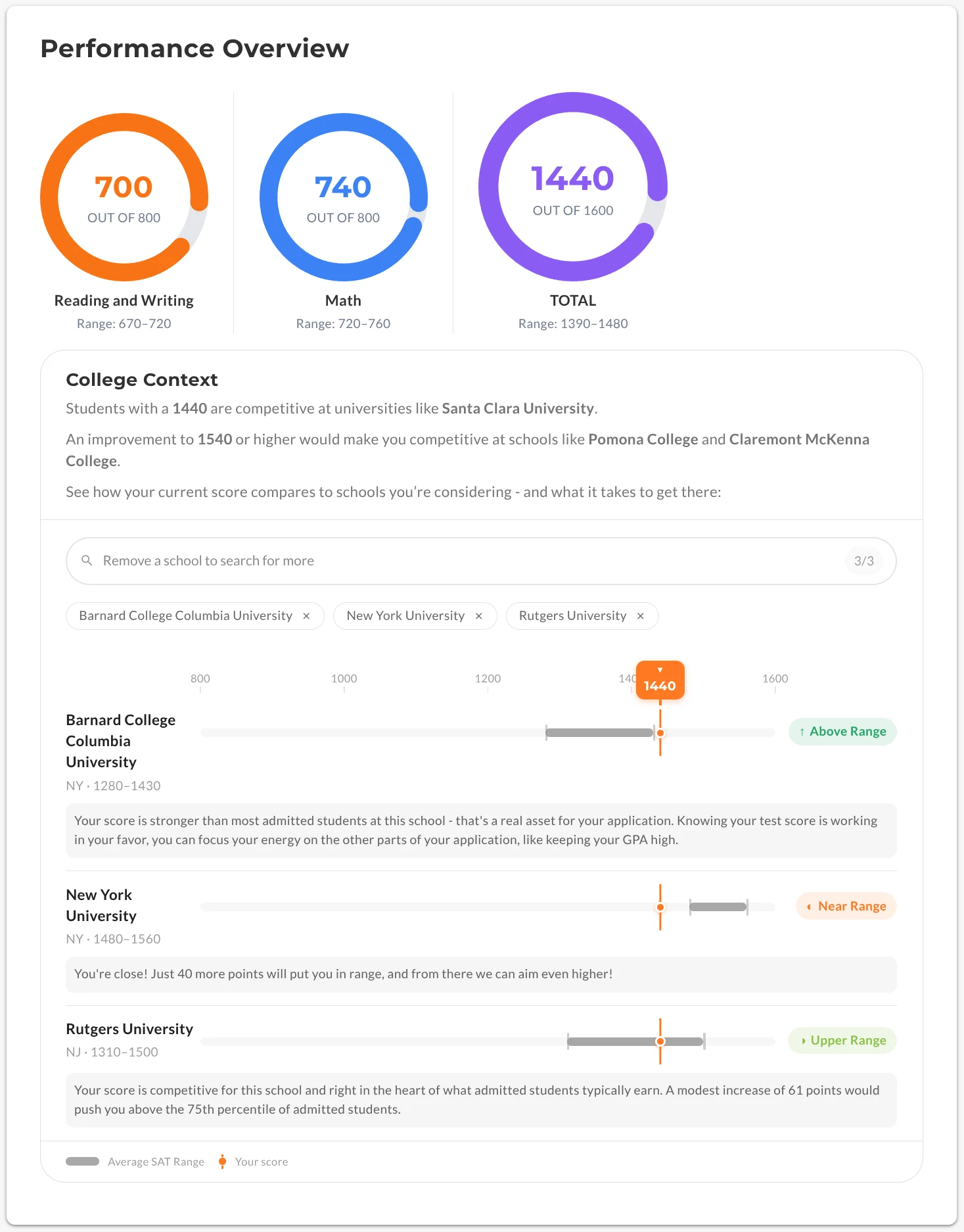This screenshot has height=1232, width=964.
Task: Click the Claremont McKenna text
Action: 799,439
